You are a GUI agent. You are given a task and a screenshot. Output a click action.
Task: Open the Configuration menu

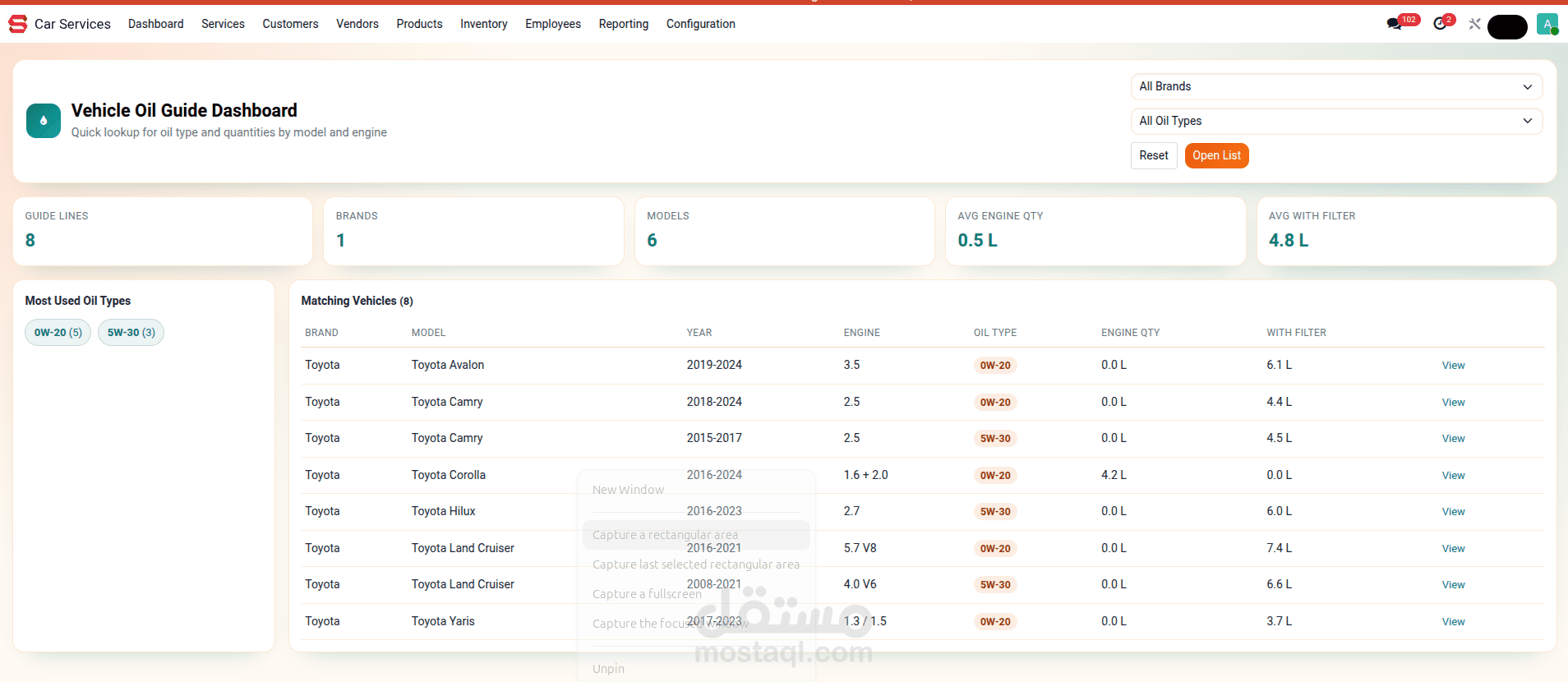tap(701, 24)
